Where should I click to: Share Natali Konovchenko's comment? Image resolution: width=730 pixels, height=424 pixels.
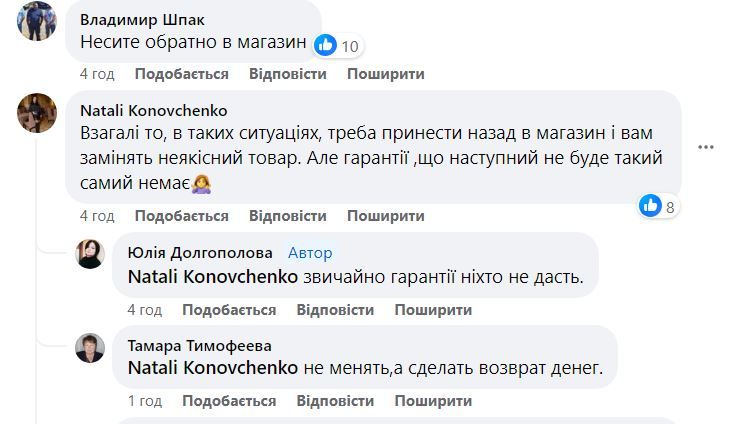click(386, 216)
